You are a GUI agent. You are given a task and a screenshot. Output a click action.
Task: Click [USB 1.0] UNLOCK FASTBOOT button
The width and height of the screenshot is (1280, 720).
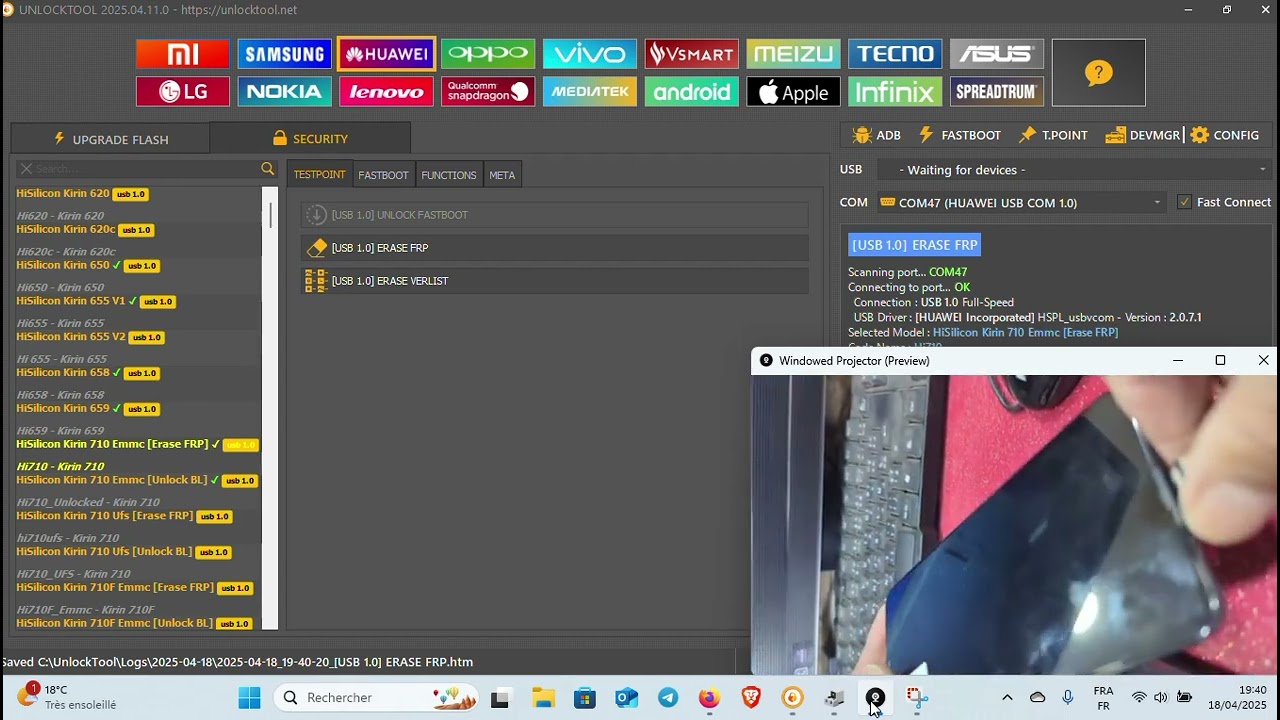click(555, 215)
